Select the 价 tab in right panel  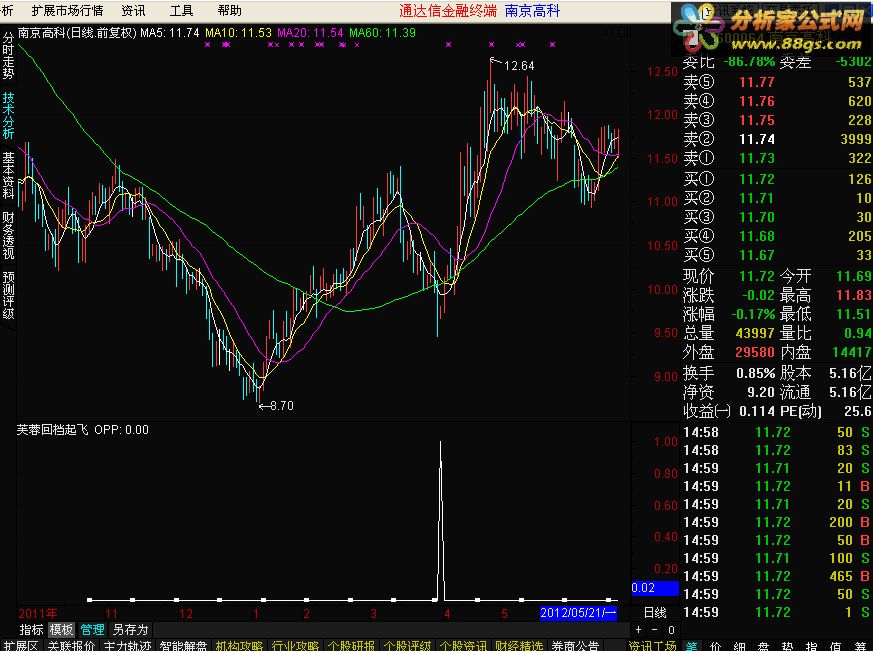coord(715,646)
